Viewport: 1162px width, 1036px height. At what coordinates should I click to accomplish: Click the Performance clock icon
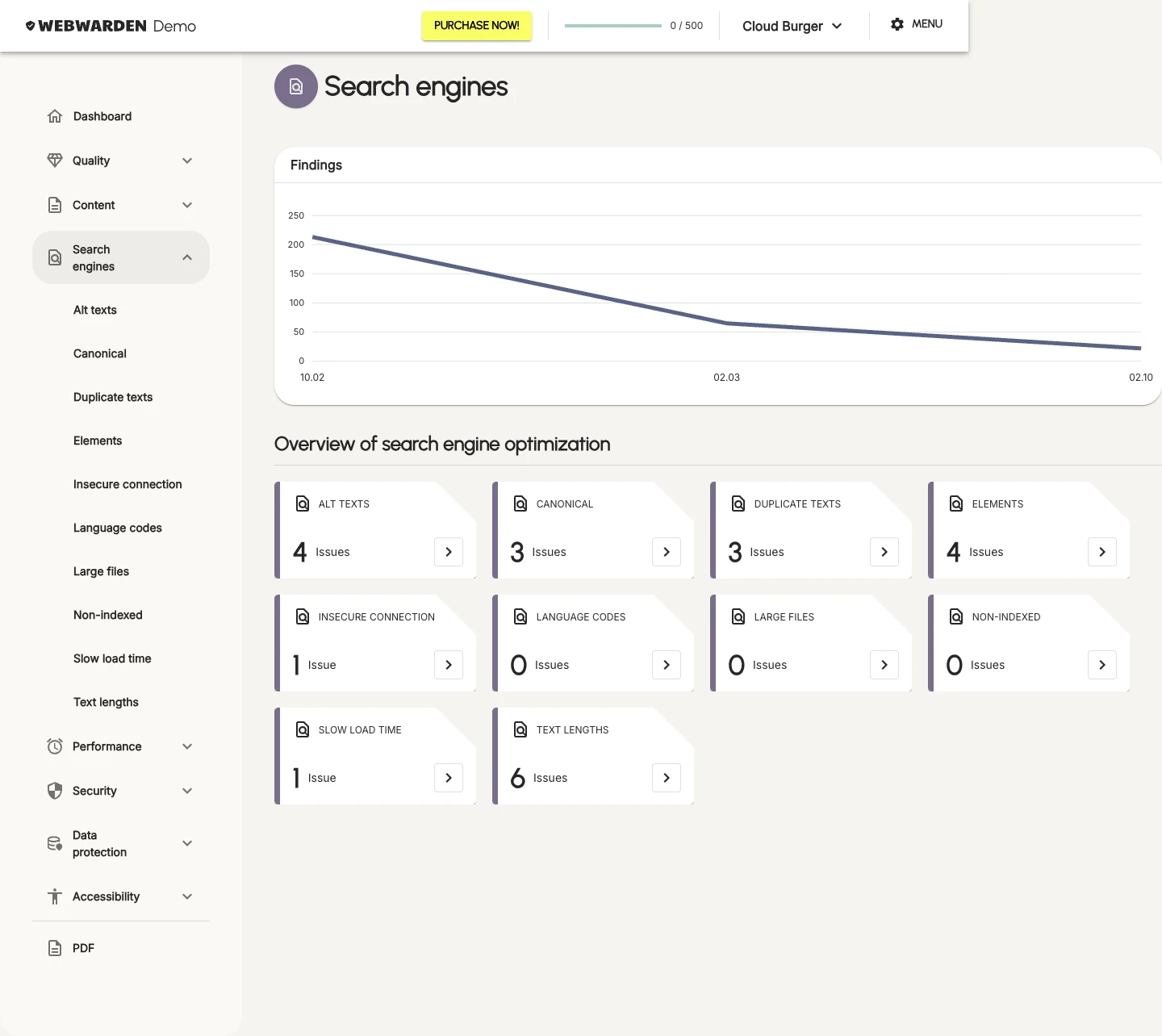(x=55, y=746)
